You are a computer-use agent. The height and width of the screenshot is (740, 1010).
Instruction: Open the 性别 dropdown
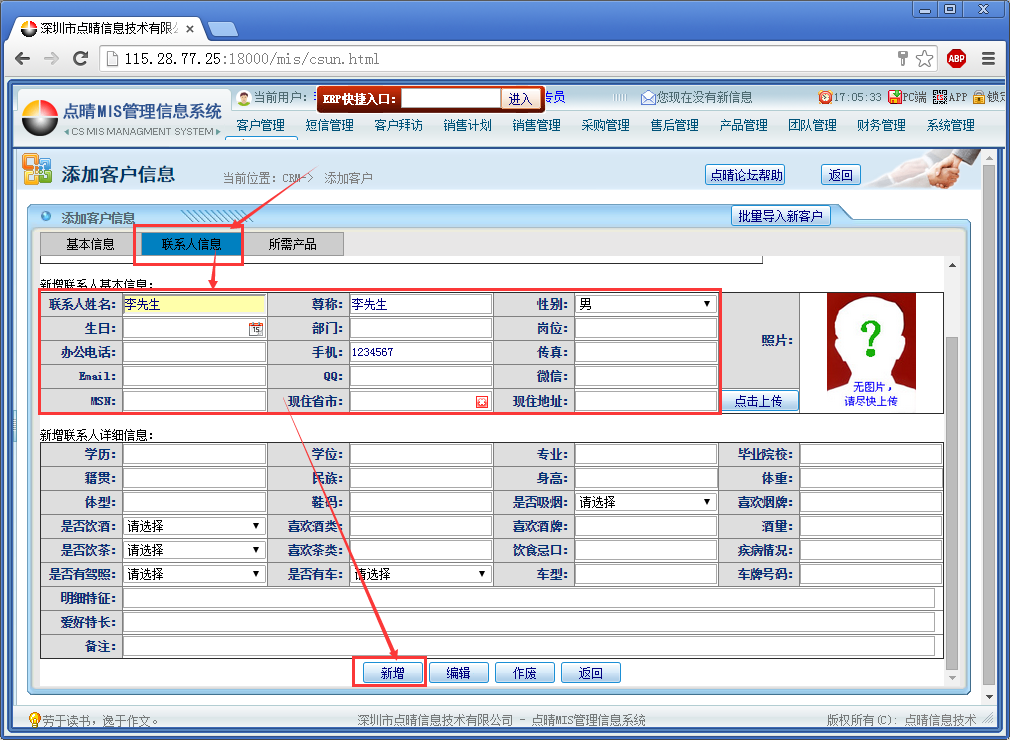pos(645,304)
